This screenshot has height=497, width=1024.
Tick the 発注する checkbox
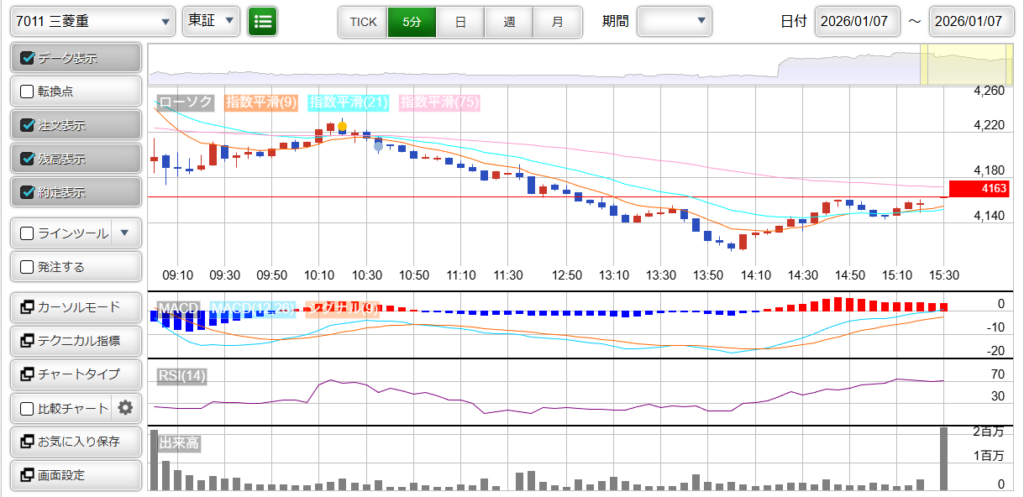27,267
